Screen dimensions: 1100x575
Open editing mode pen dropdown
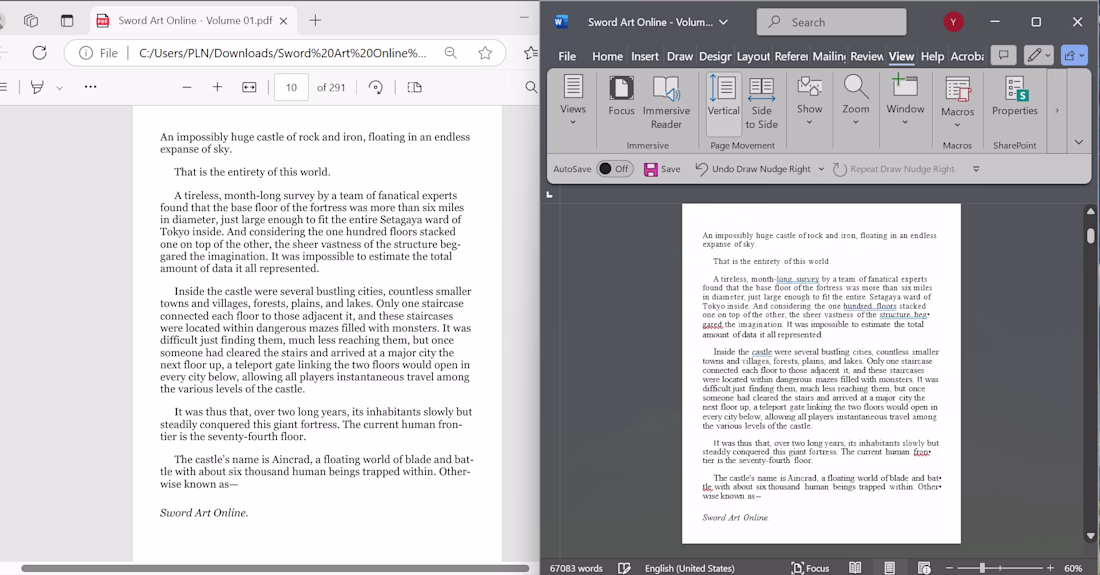(1038, 55)
